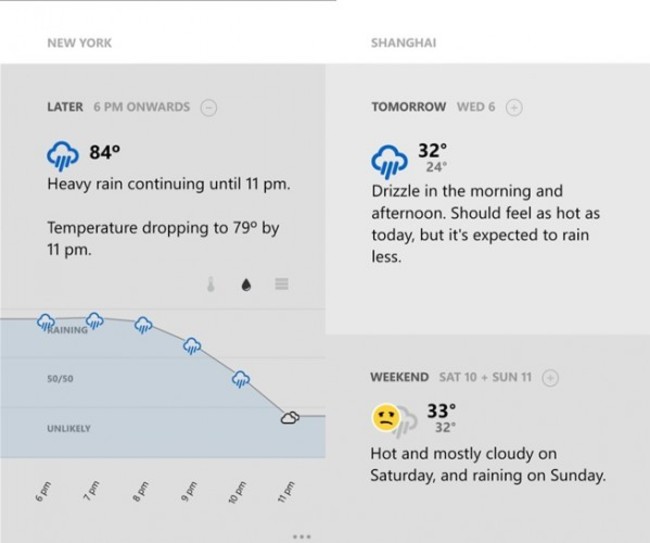Click the 11 pm cloudy icon on graph
This screenshot has width=650, height=543.
click(x=290, y=418)
